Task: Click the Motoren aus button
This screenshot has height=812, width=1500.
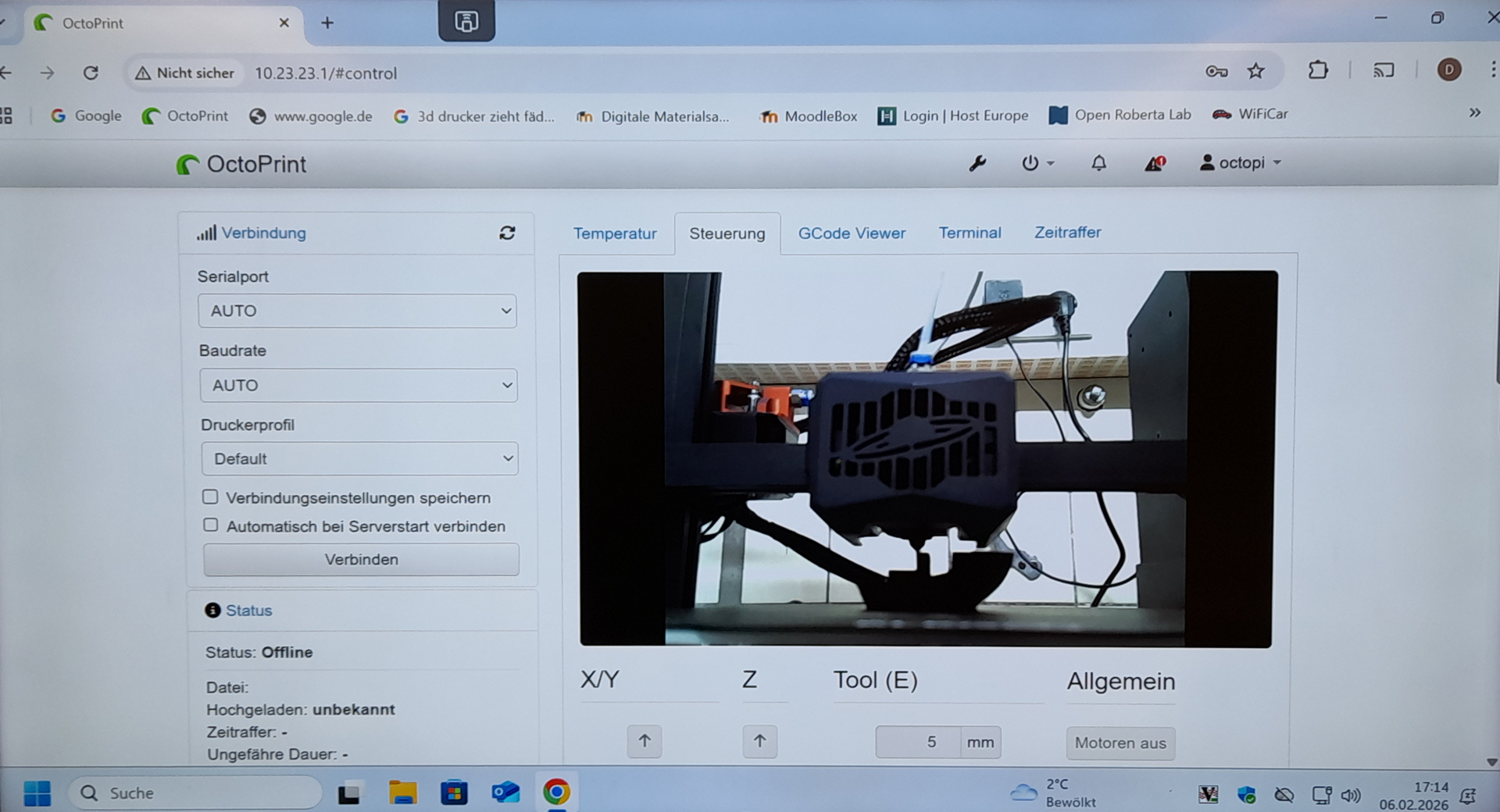Action: click(1120, 743)
